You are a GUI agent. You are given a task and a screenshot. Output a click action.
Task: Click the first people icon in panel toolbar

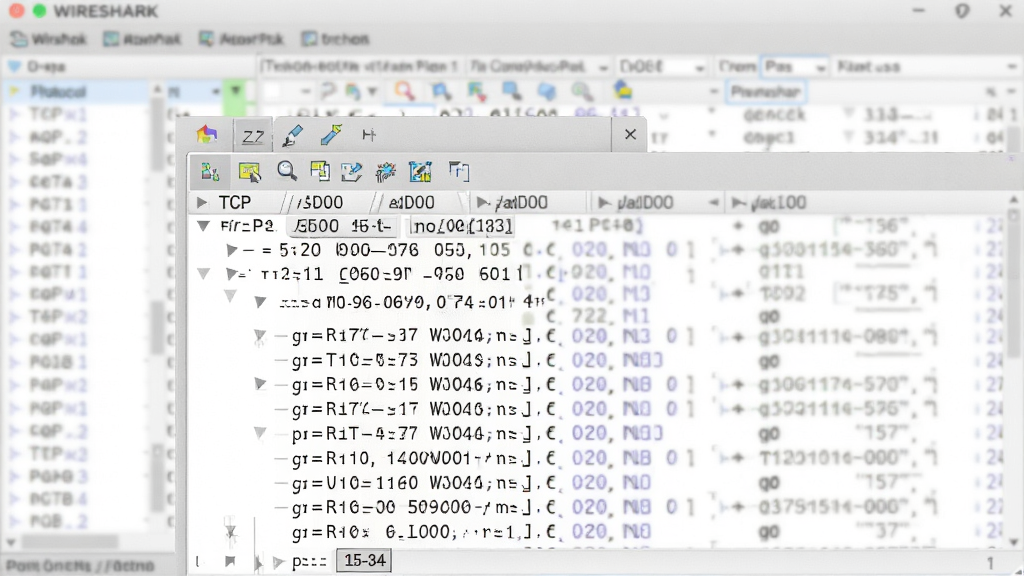[210, 172]
